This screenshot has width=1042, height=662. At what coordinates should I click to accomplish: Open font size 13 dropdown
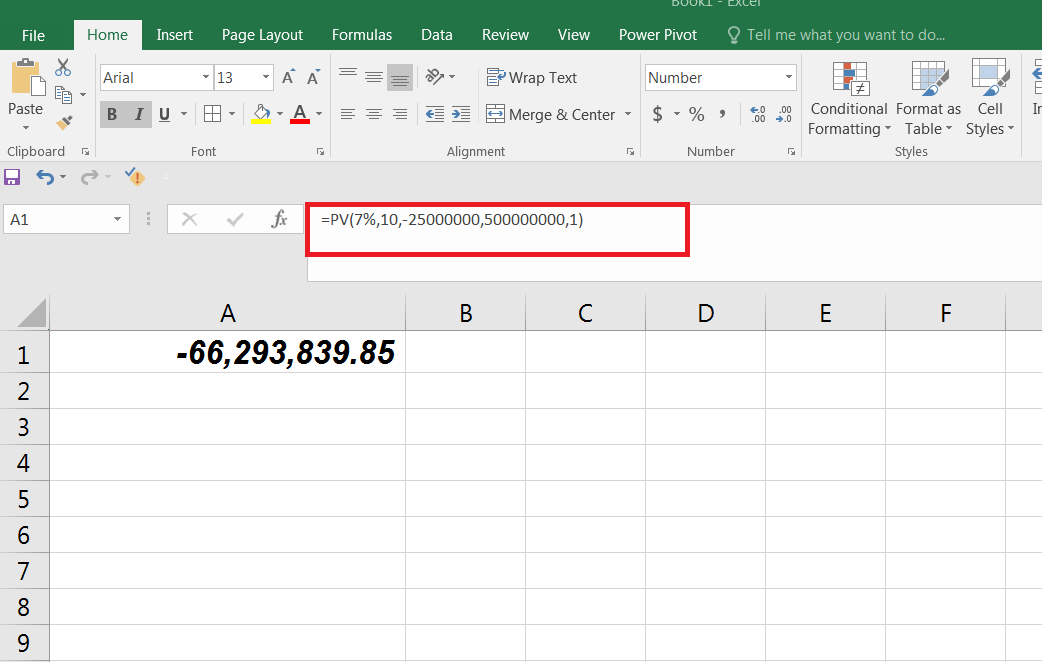point(266,77)
